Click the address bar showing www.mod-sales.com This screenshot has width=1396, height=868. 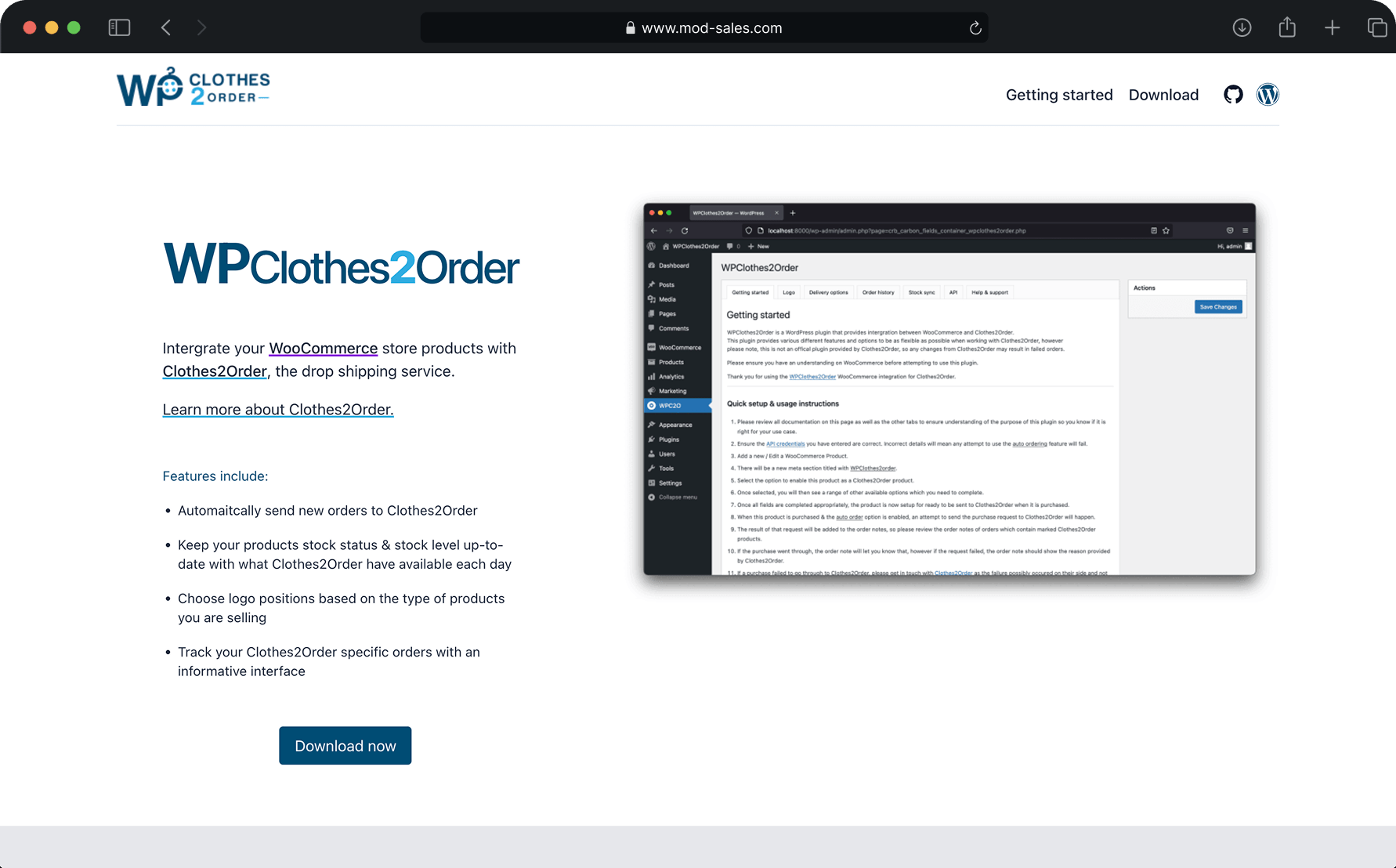(703, 28)
